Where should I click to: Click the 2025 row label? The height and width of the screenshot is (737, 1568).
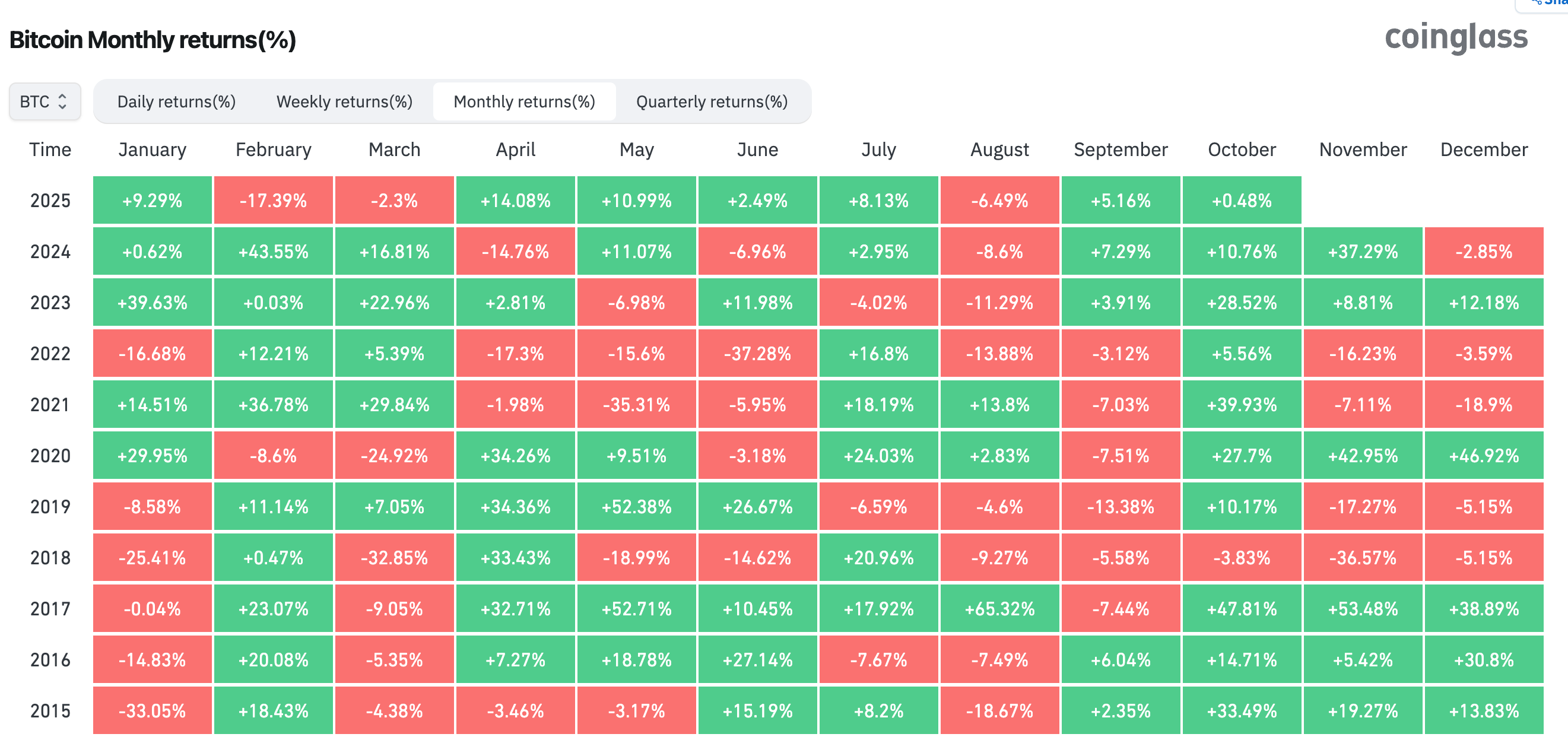pyautogui.click(x=50, y=200)
